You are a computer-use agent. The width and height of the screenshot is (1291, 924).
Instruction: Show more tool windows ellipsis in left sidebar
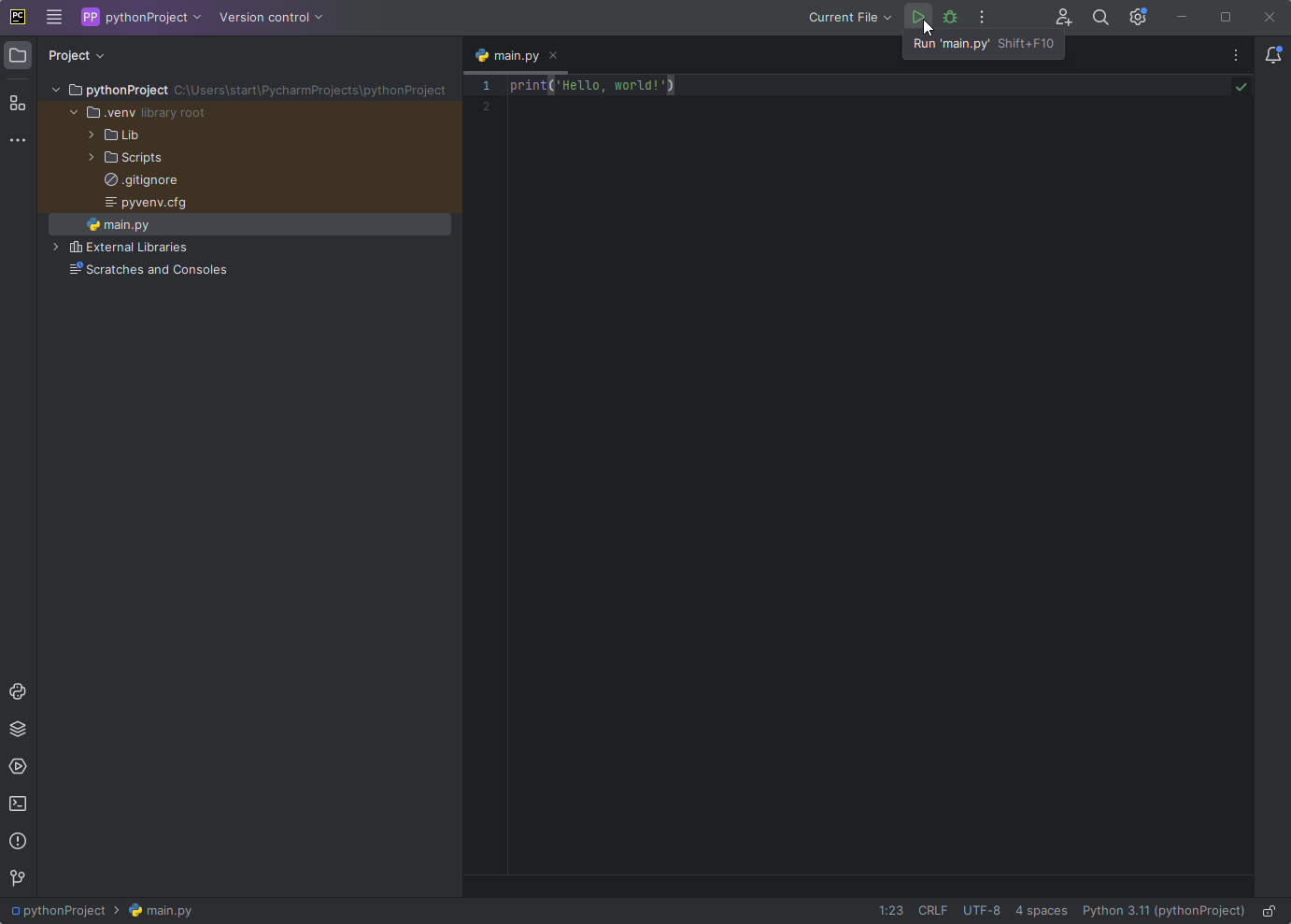(18, 140)
